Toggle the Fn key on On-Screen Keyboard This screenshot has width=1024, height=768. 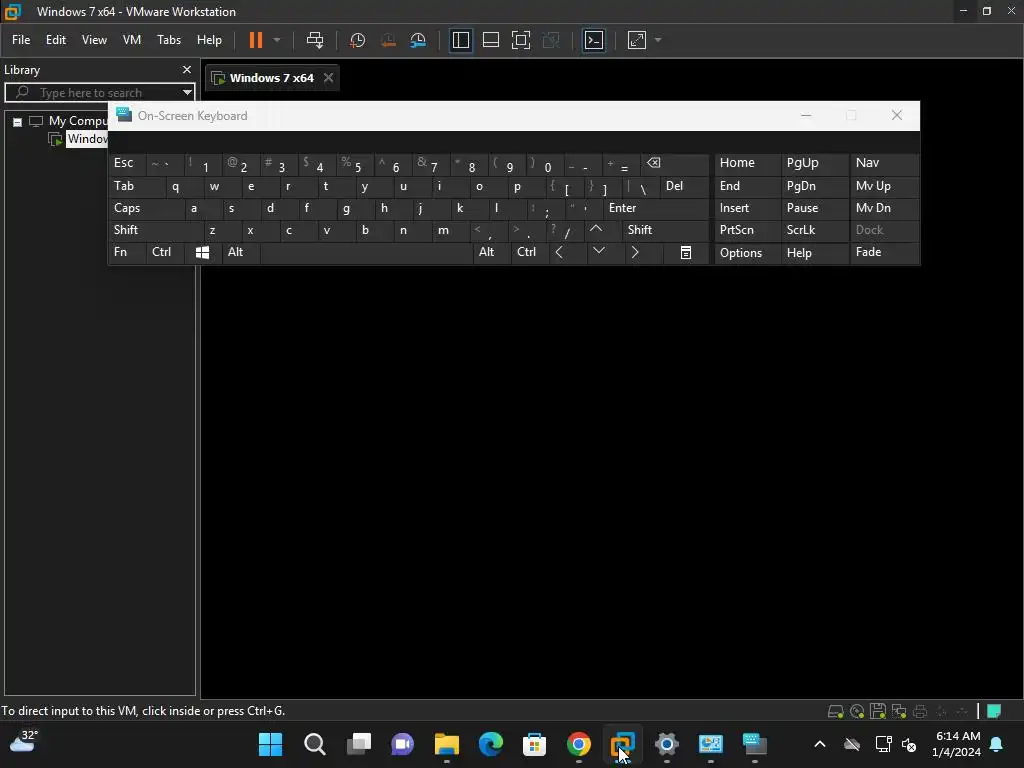[127, 253]
